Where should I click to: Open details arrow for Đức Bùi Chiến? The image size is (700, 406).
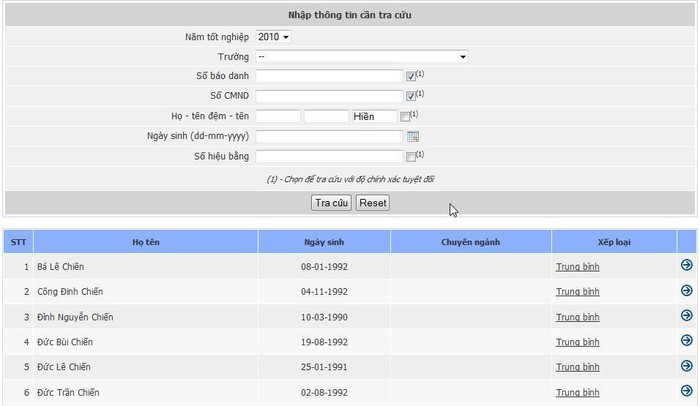tap(687, 340)
